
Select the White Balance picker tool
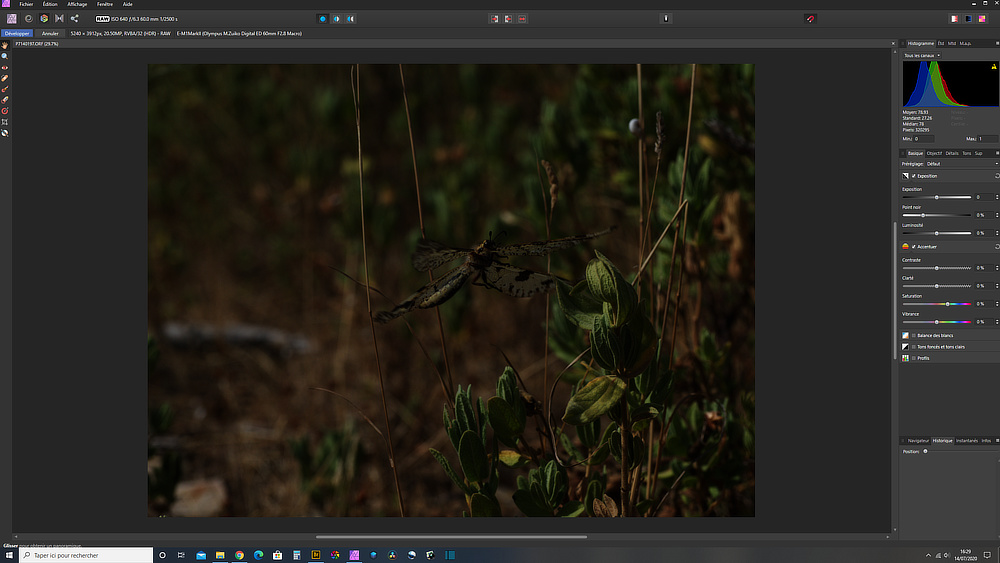[4, 133]
